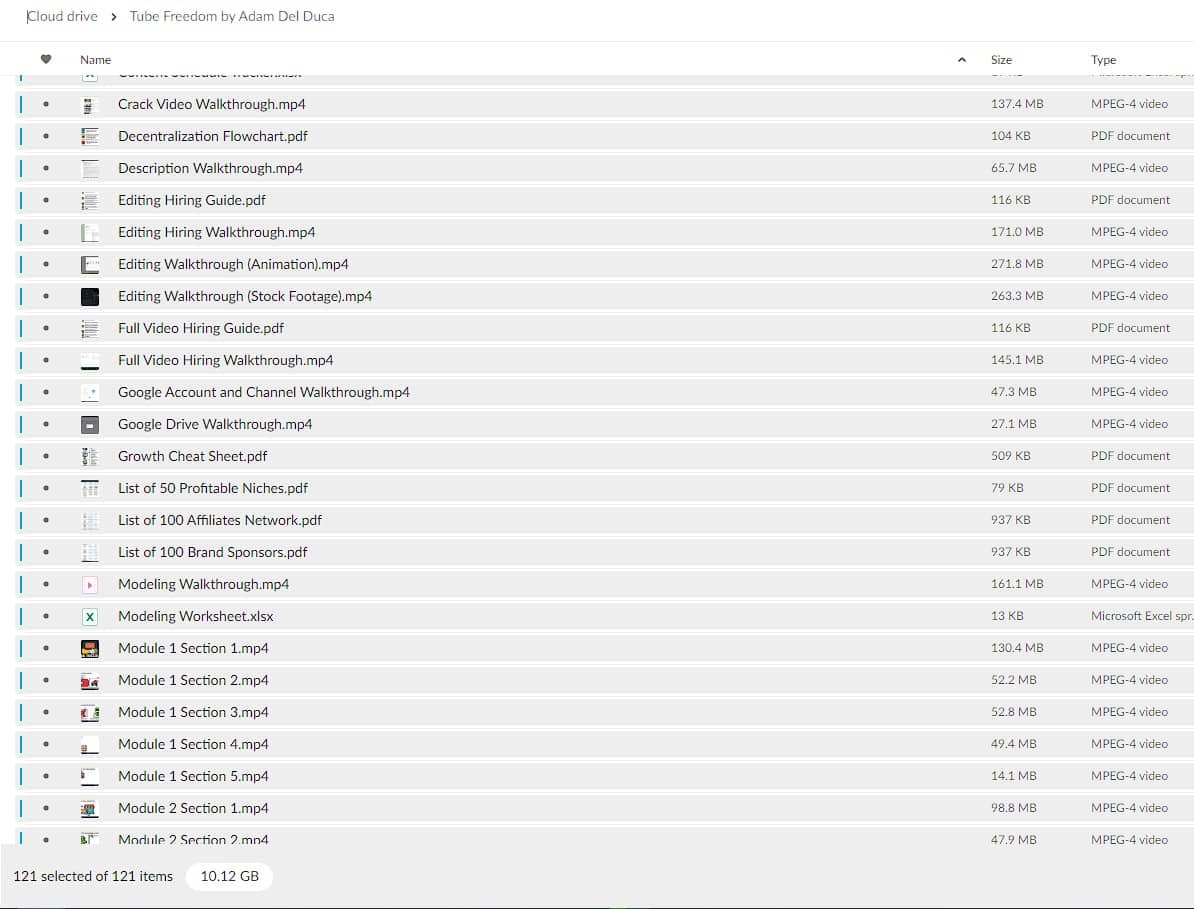The image size is (1194, 909).
Task: Click the Growth Cheat Sheet.pdf icon
Action: tap(90, 456)
